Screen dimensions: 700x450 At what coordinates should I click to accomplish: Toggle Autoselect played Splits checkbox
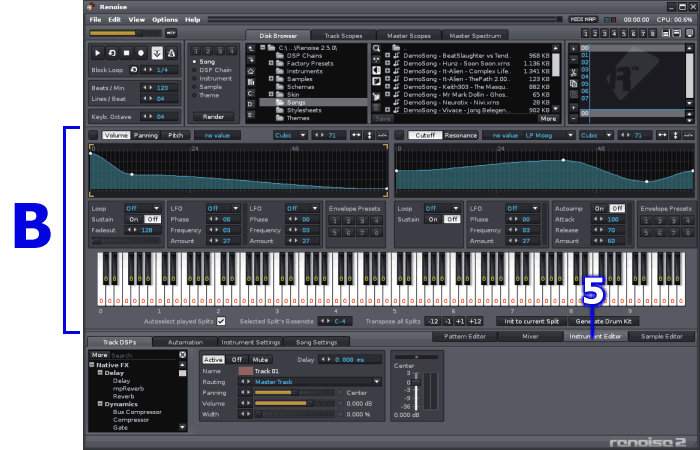tap(221, 321)
